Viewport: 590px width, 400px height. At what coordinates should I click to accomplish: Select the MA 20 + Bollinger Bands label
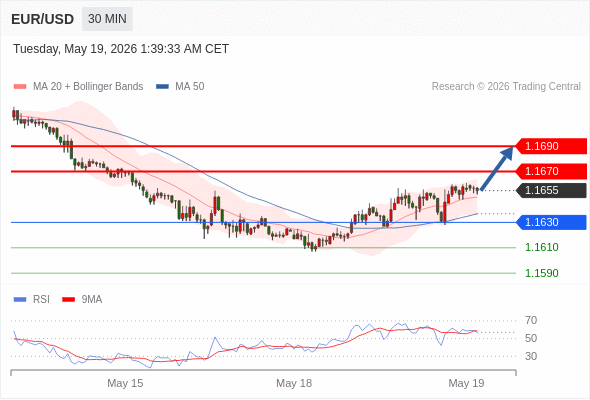pos(88,87)
